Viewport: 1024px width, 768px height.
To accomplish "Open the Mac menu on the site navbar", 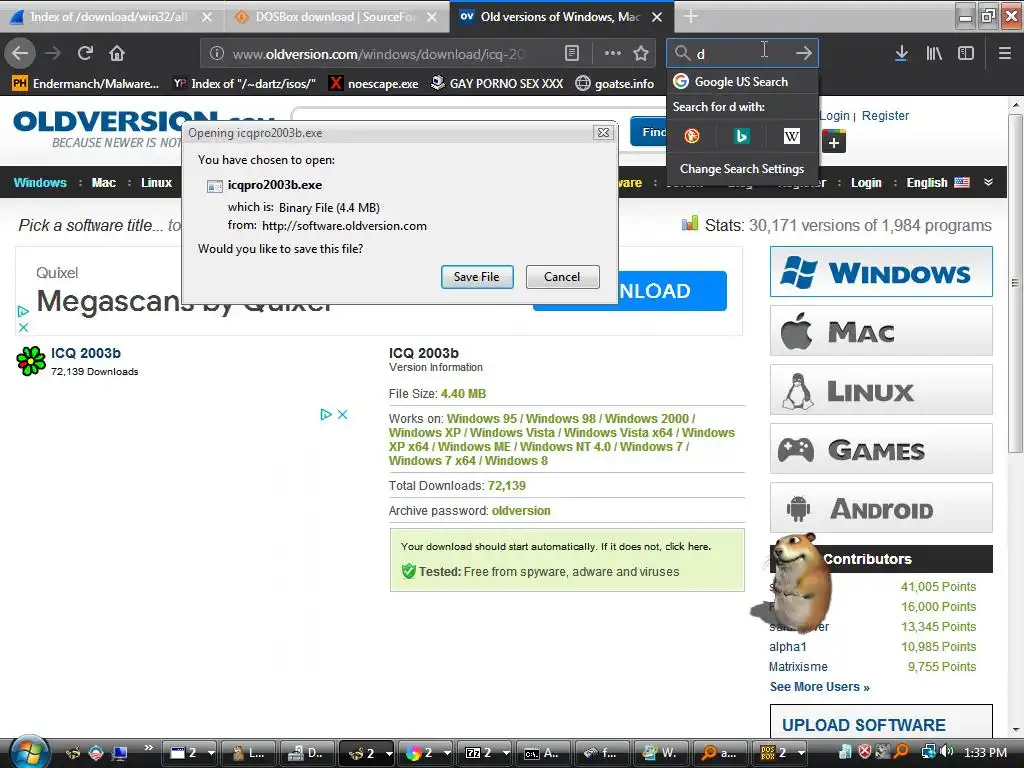I will point(104,183).
